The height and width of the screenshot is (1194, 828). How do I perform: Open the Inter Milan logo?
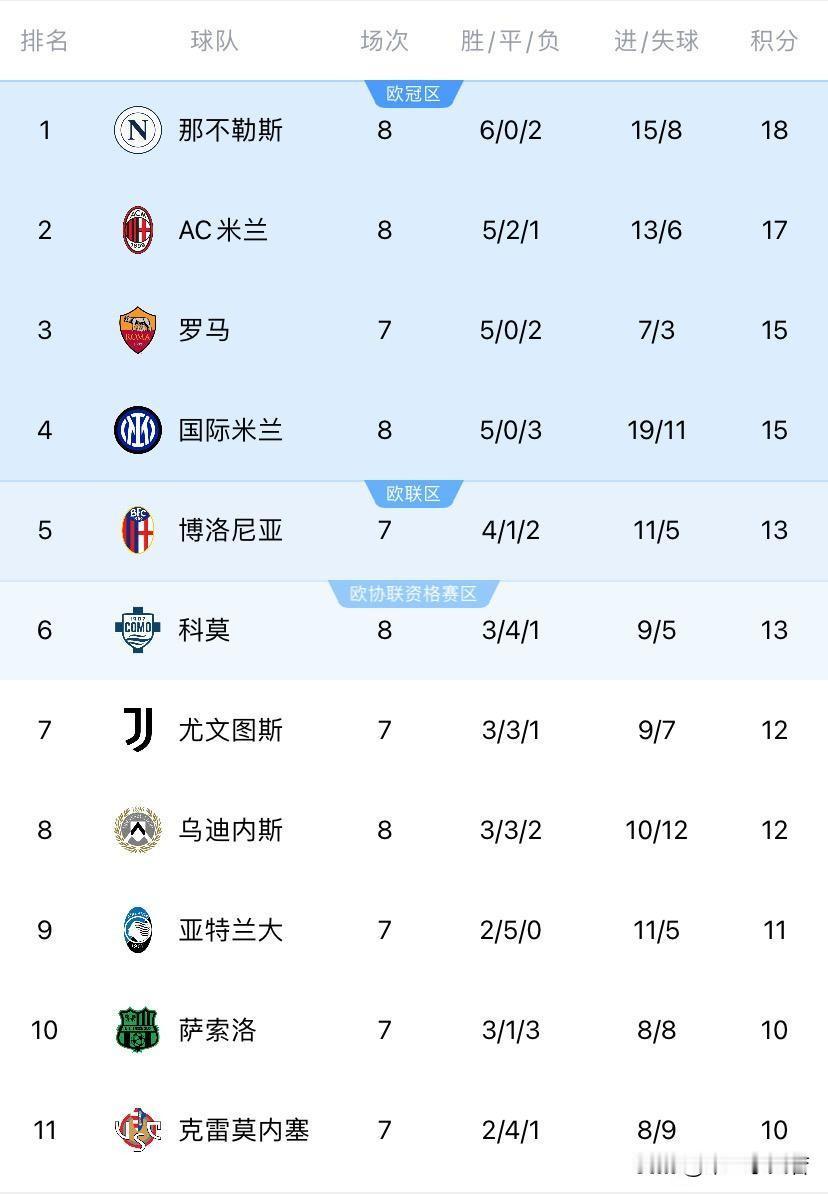coord(138,430)
